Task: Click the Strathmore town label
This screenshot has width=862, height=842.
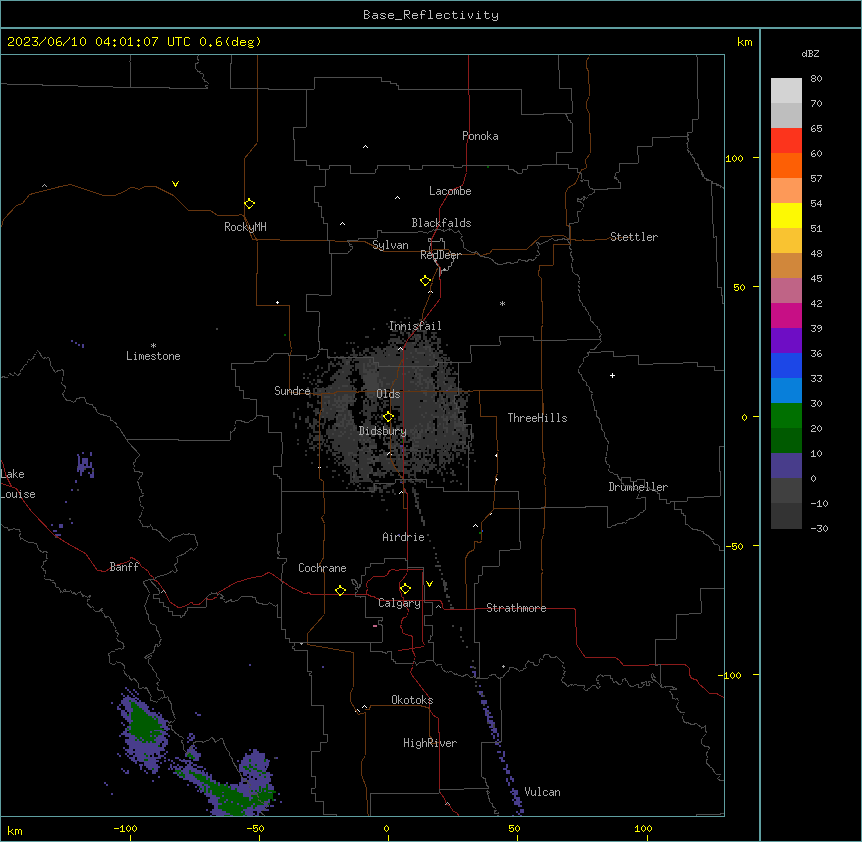Action: [516, 608]
